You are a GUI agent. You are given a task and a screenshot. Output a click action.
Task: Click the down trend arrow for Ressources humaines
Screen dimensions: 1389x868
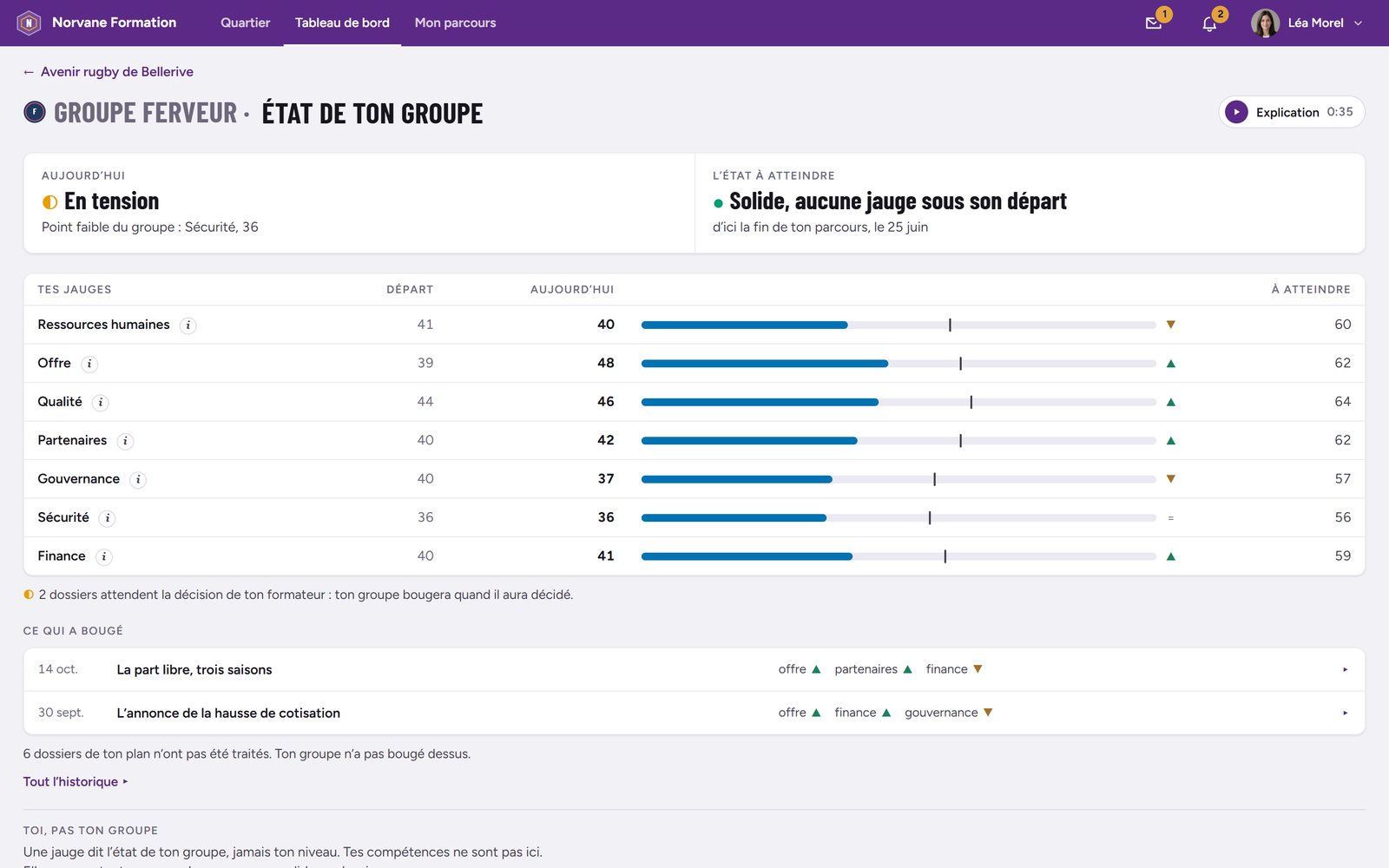[1171, 325]
